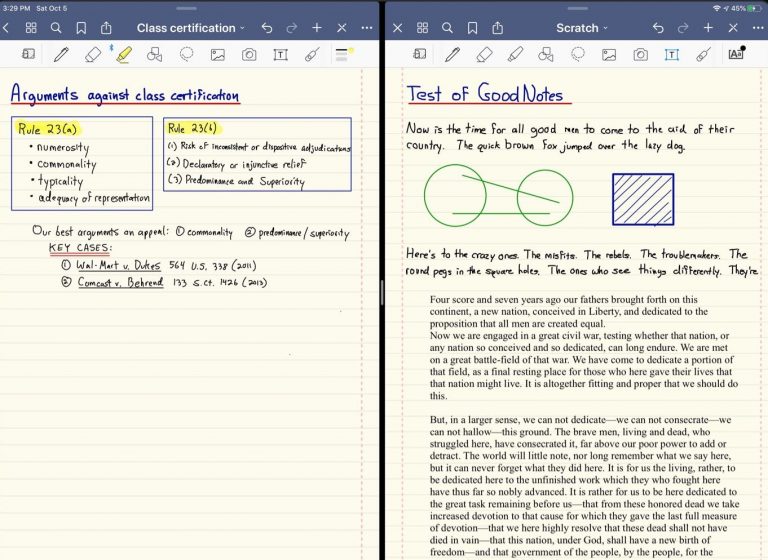This screenshot has width=768, height=560.
Task: Tap the "KEY CASES:" underlined label
Action: [81, 248]
